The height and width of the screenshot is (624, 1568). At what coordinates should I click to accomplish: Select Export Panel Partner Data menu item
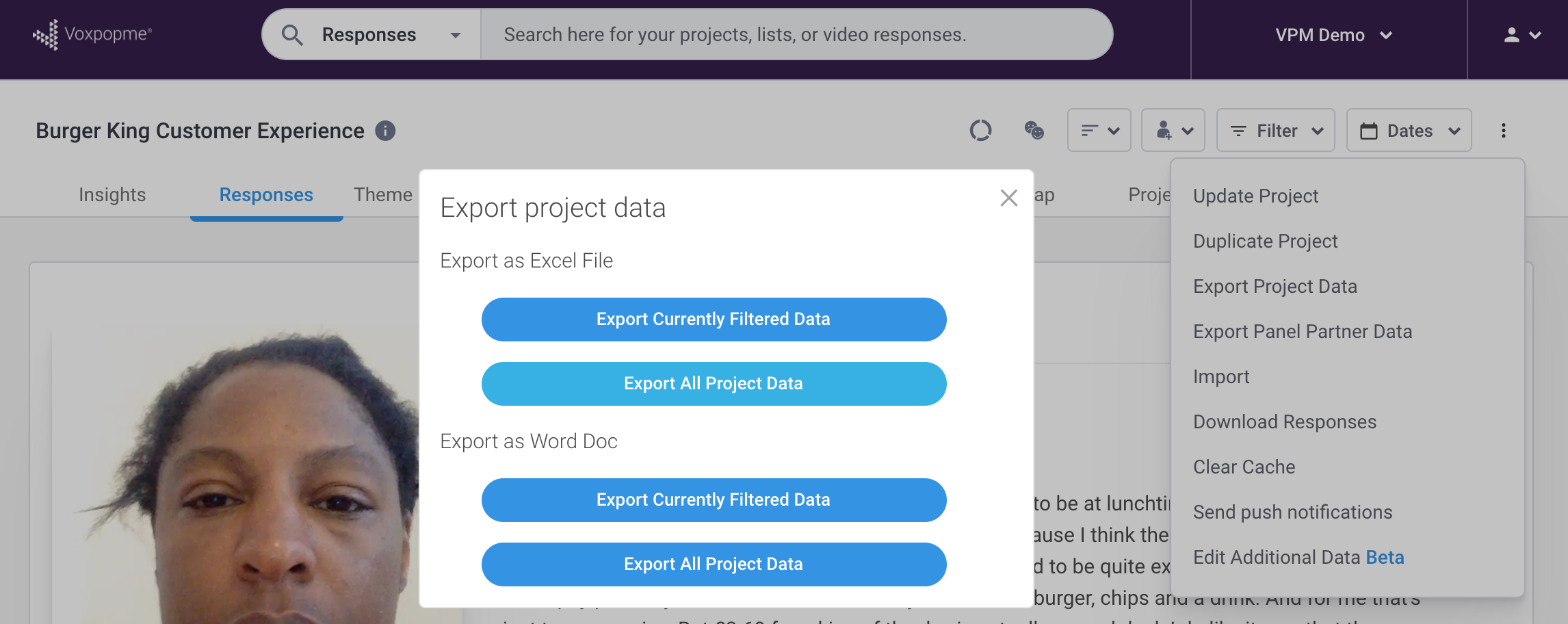pyautogui.click(x=1348, y=332)
